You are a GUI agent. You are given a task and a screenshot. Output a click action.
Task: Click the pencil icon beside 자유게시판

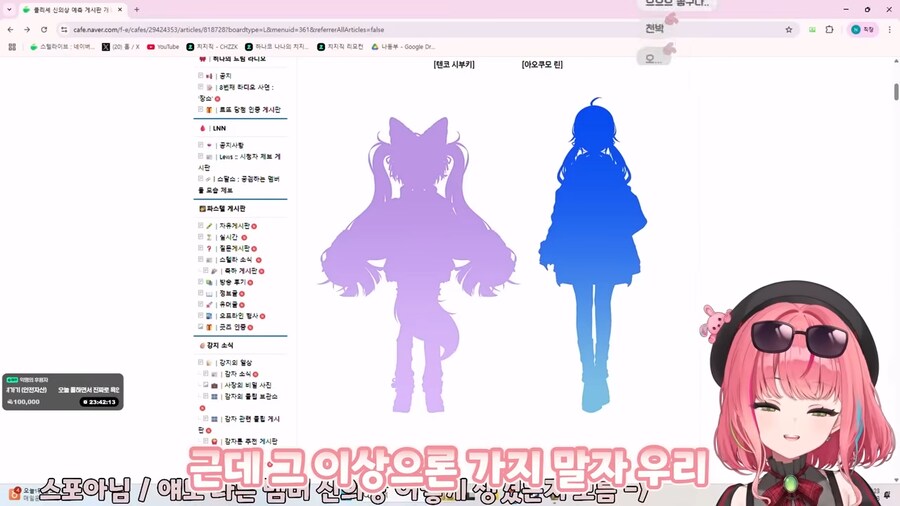(210, 226)
